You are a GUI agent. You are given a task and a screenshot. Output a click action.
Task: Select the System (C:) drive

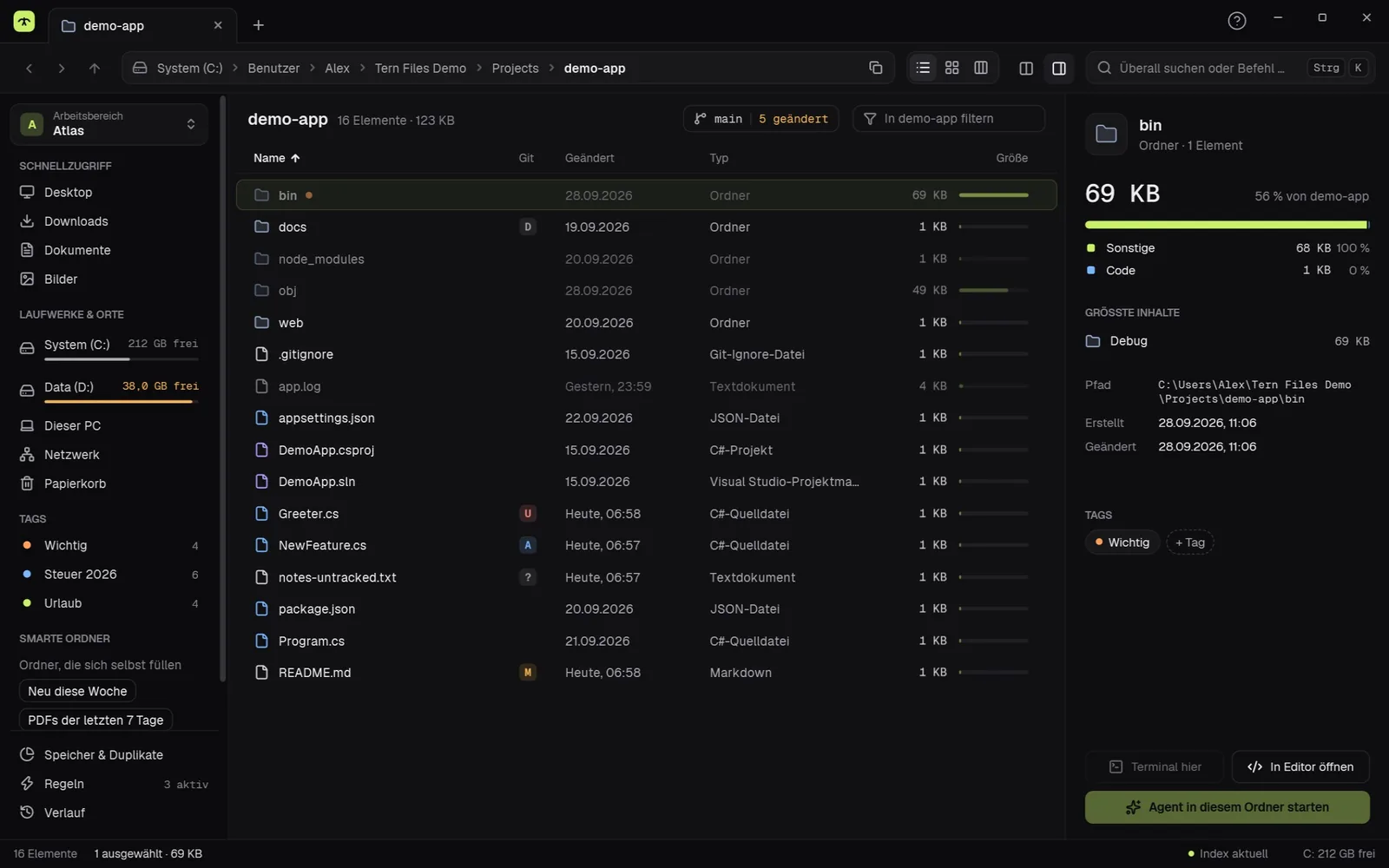point(109,347)
